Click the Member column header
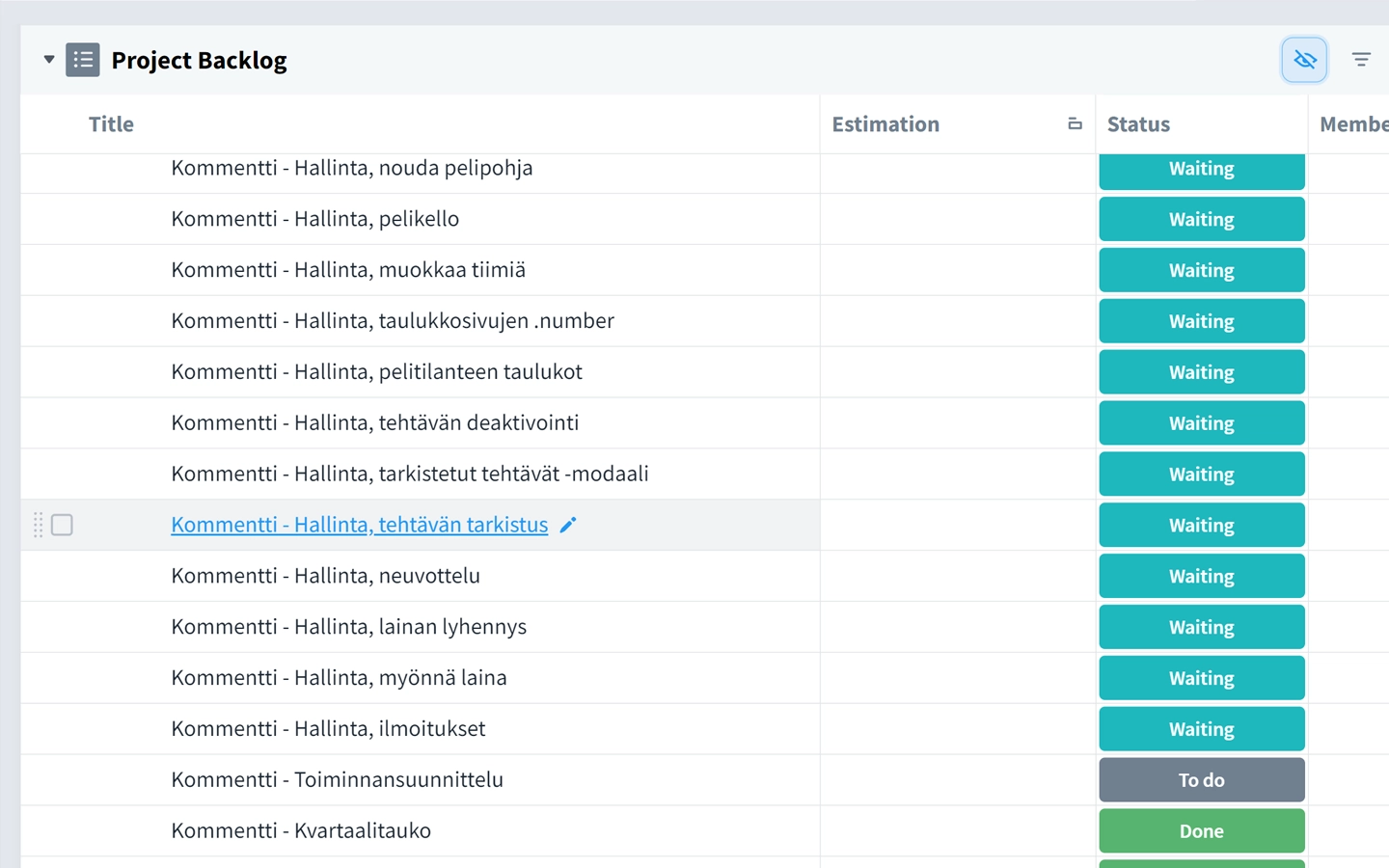 tap(1356, 123)
